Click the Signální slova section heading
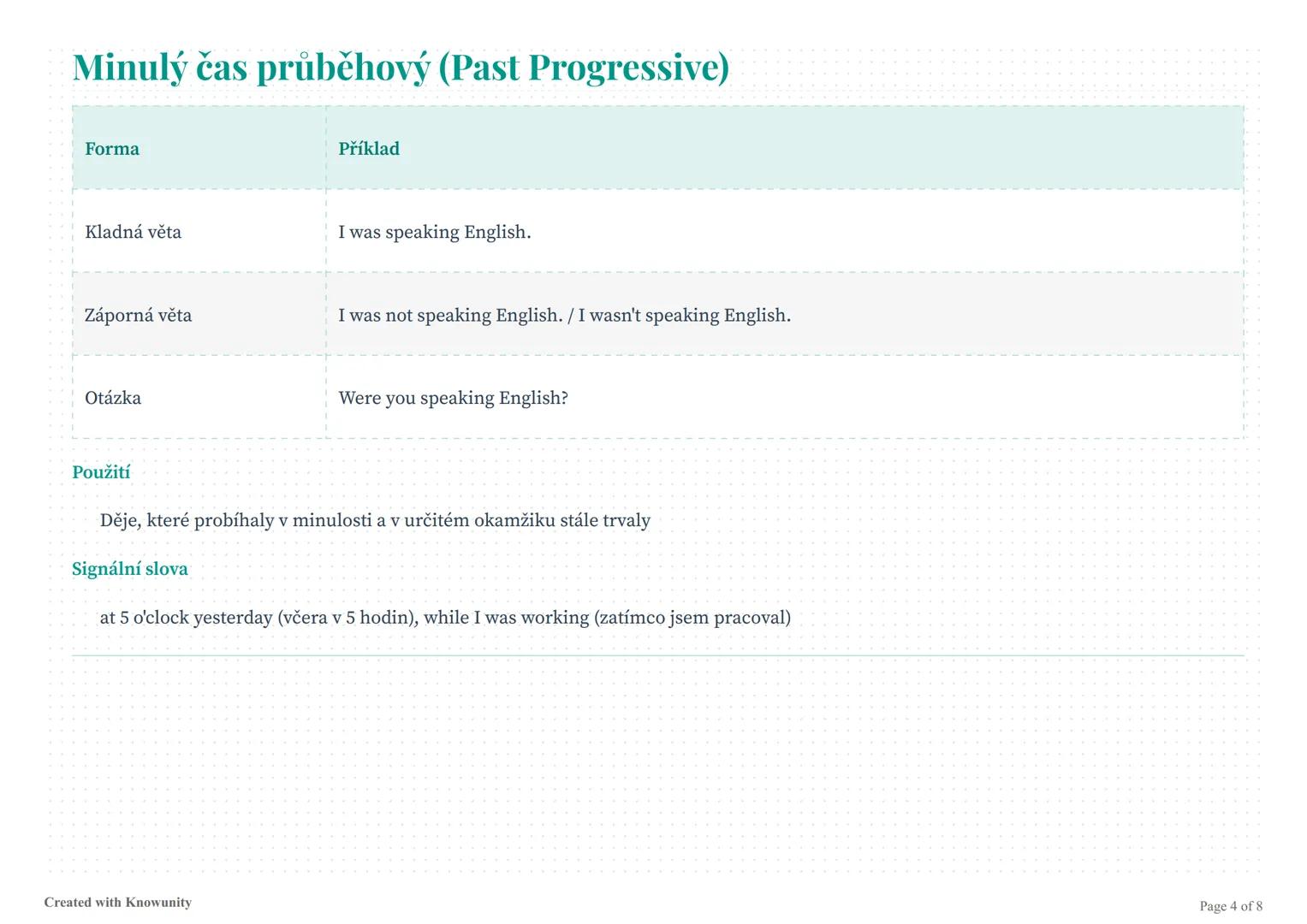Image resolution: width=1307 pixels, height=924 pixels. 130,569
